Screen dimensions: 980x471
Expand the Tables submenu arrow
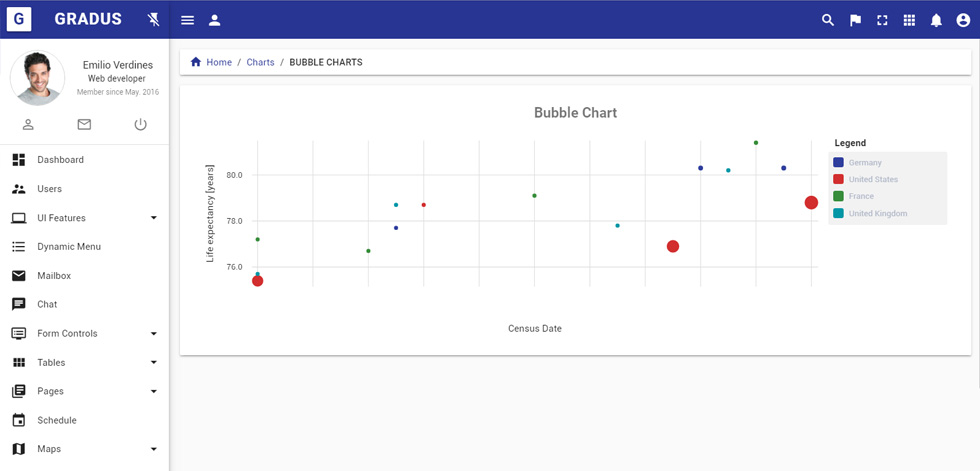tap(154, 362)
